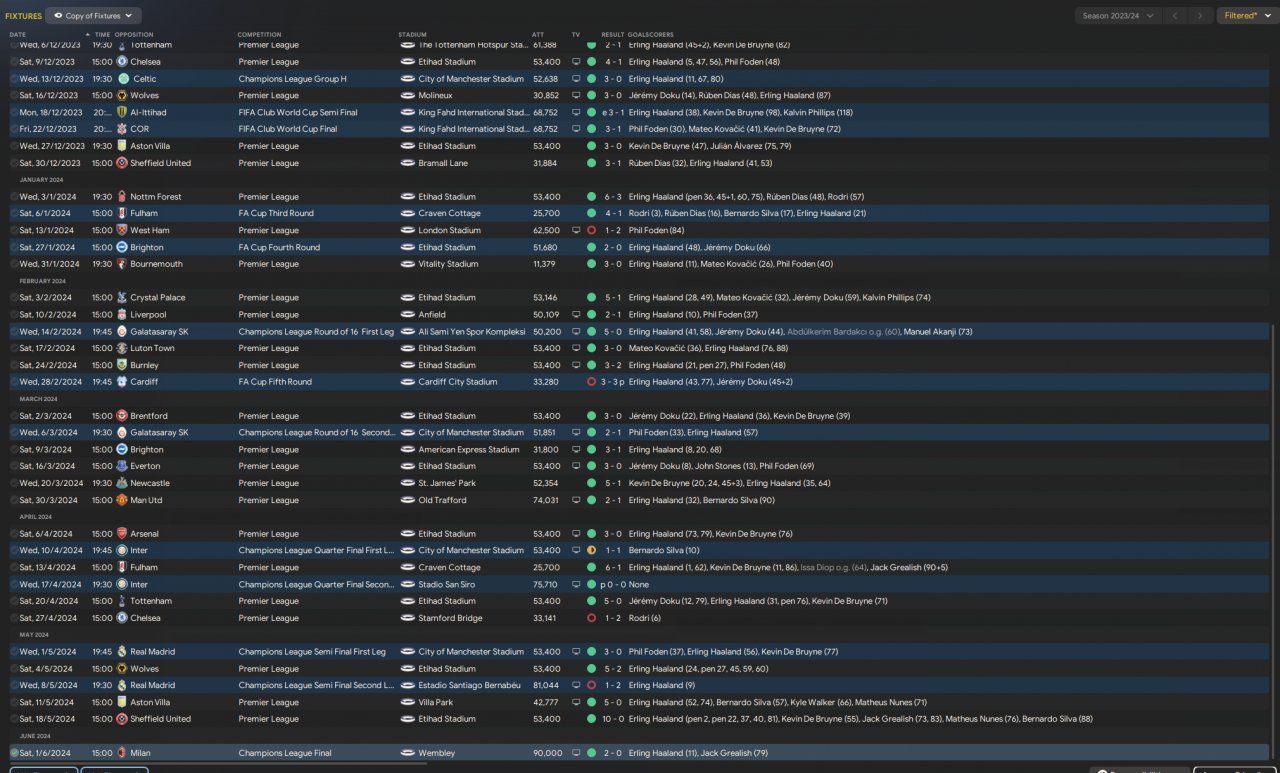Click the TV icon on the Liverpool row
Viewport: 1280px width, 773px height.
(576, 315)
